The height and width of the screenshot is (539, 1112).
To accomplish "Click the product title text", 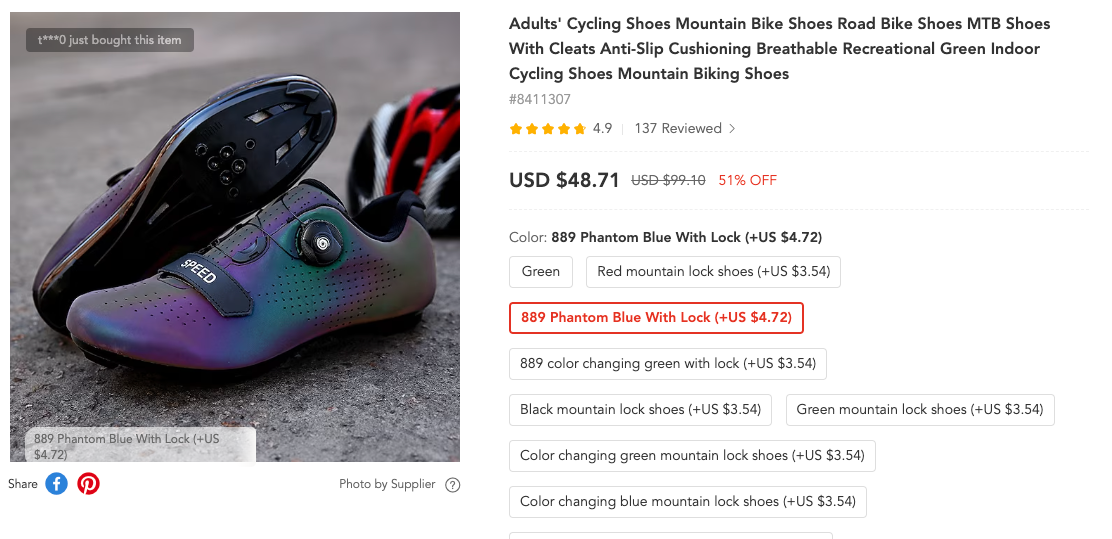I will point(780,48).
